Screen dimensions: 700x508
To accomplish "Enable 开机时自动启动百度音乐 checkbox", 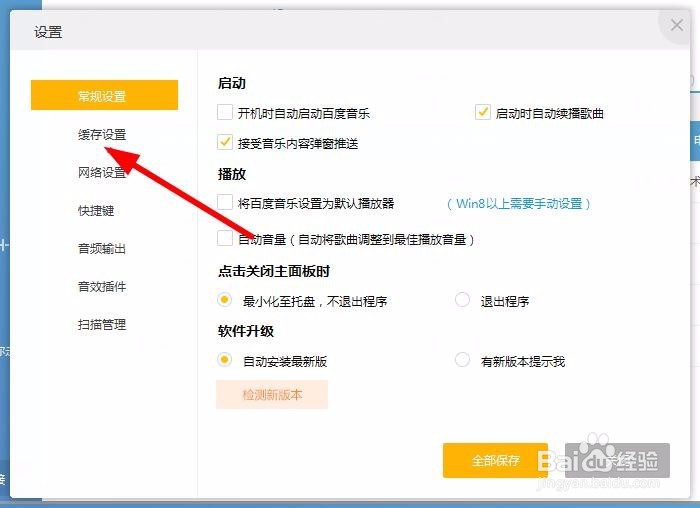I will [225, 112].
